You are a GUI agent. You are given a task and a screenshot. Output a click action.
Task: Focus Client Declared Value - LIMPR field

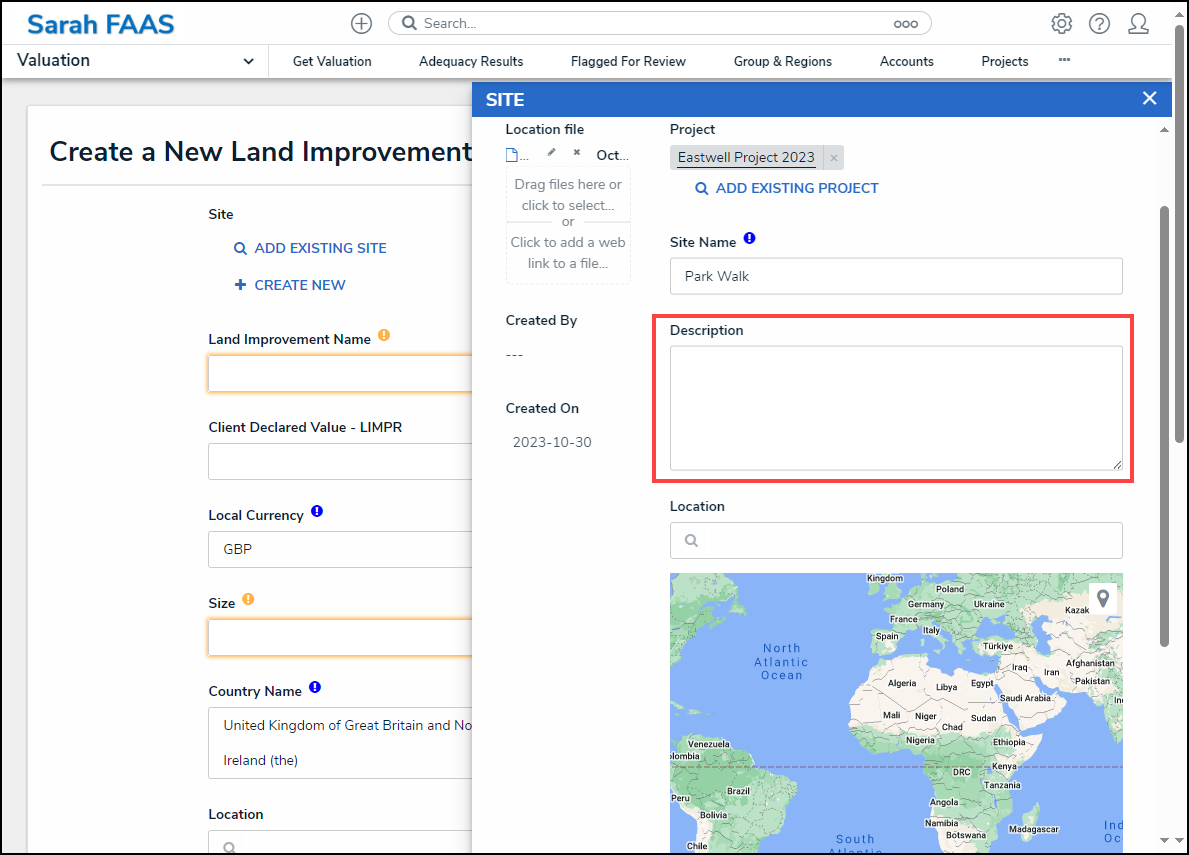(340, 462)
